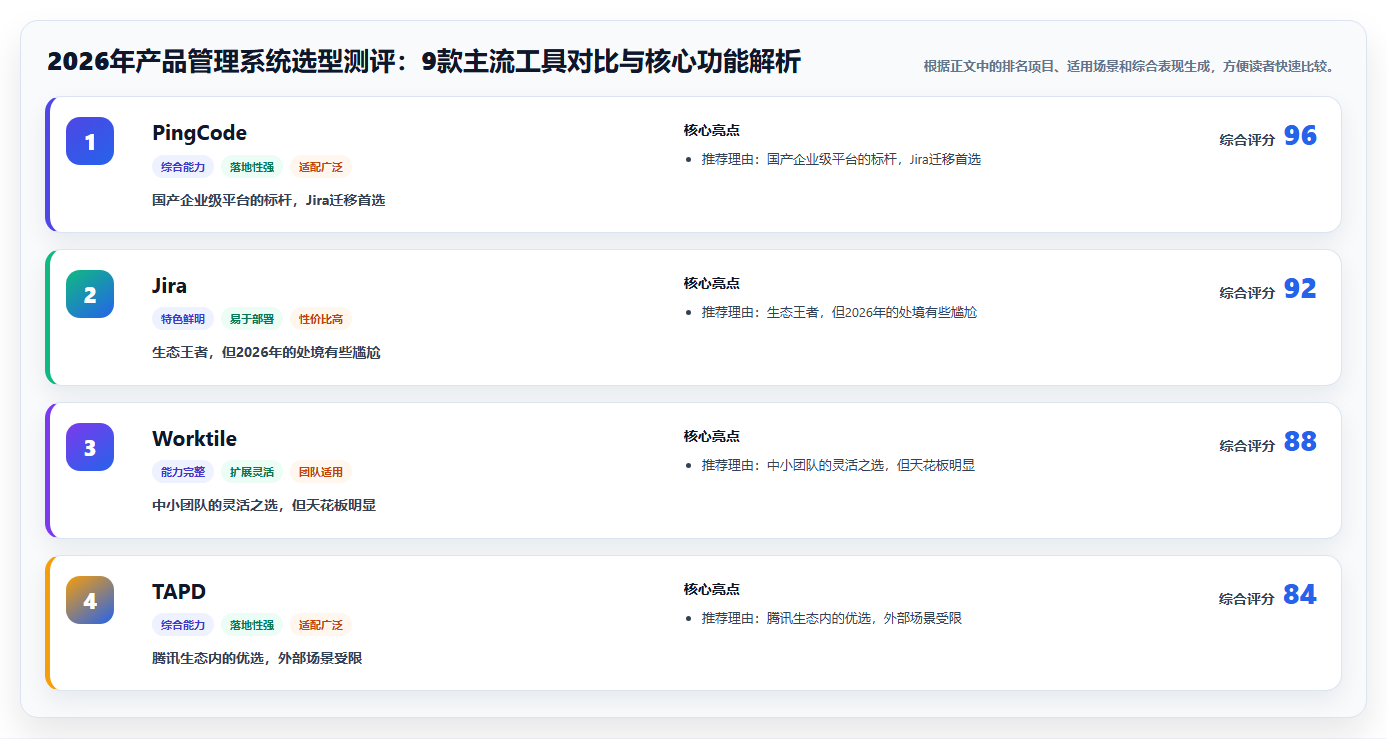Click the 核心亮点 heading in Worktile card
1387x739 pixels.
pyautogui.click(x=712, y=437)
